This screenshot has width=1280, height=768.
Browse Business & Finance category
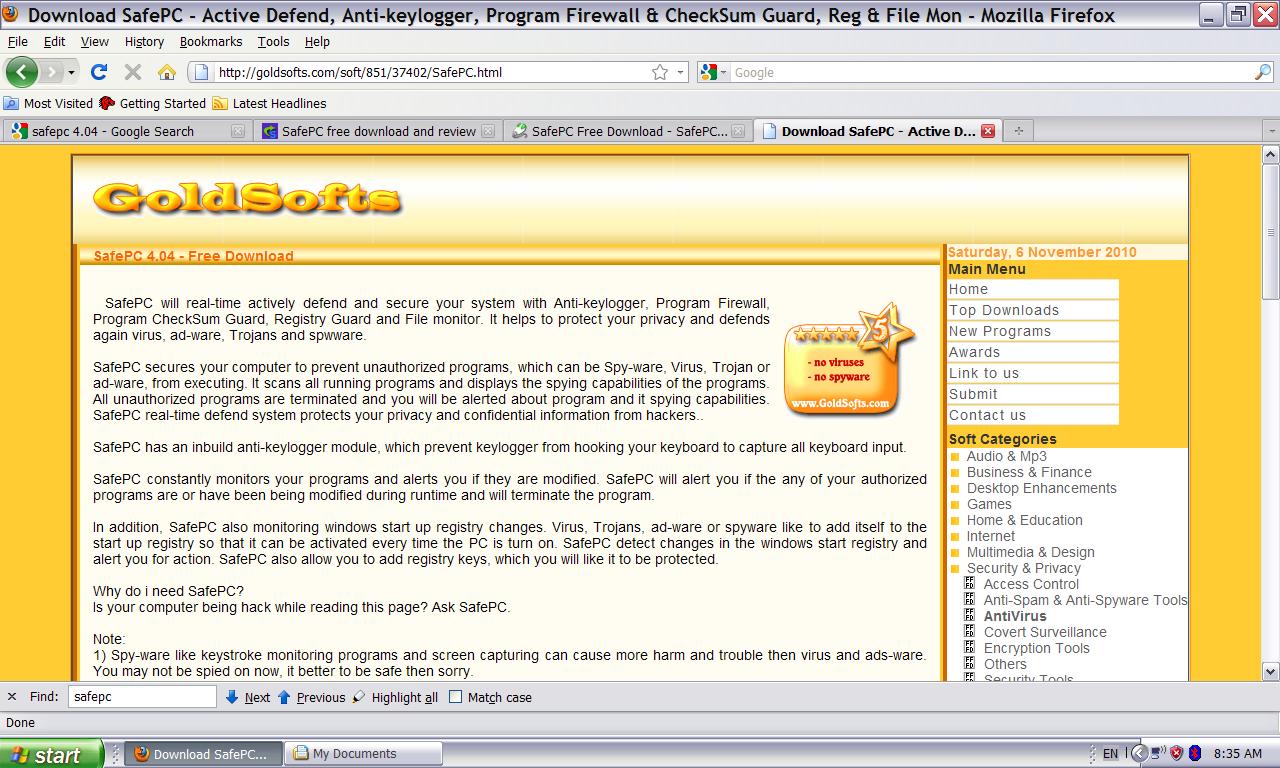tap(1029, 472)
